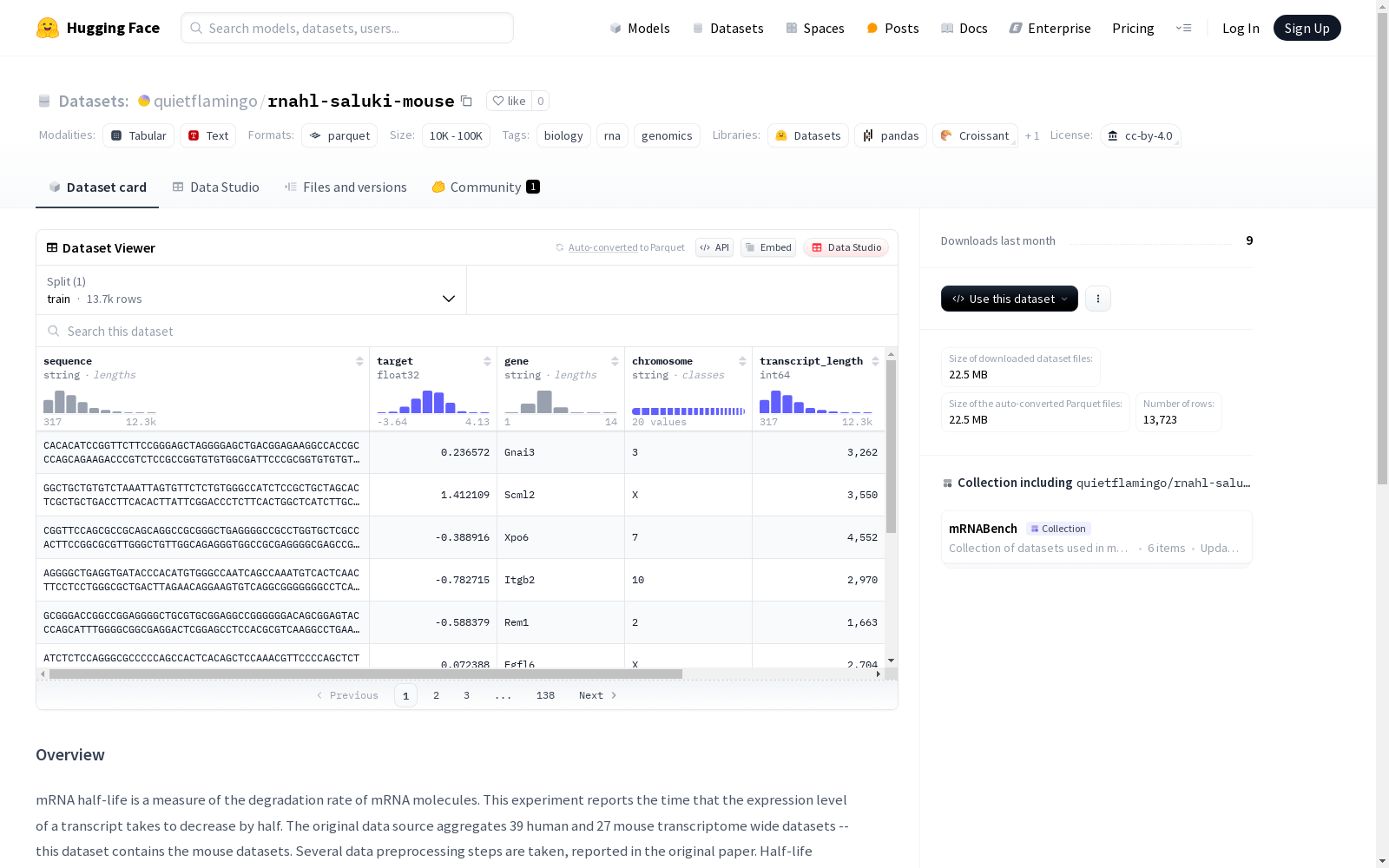The height and width of the screenshot is (868, 1389).
Task: Switch to Files and versions tab
Action: point(346,187)
